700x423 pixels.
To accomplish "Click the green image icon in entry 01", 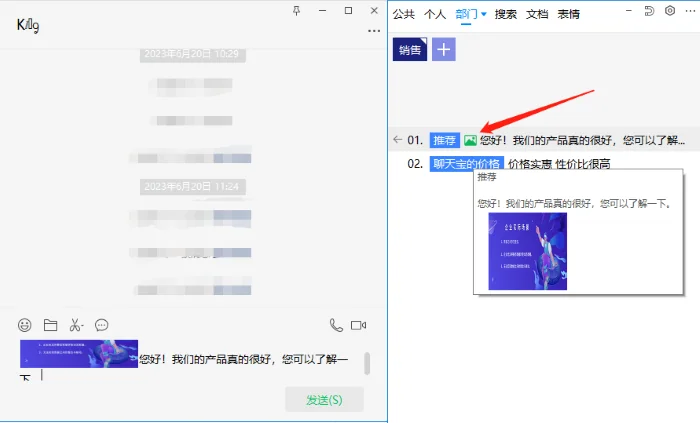I will pos(470,141).
